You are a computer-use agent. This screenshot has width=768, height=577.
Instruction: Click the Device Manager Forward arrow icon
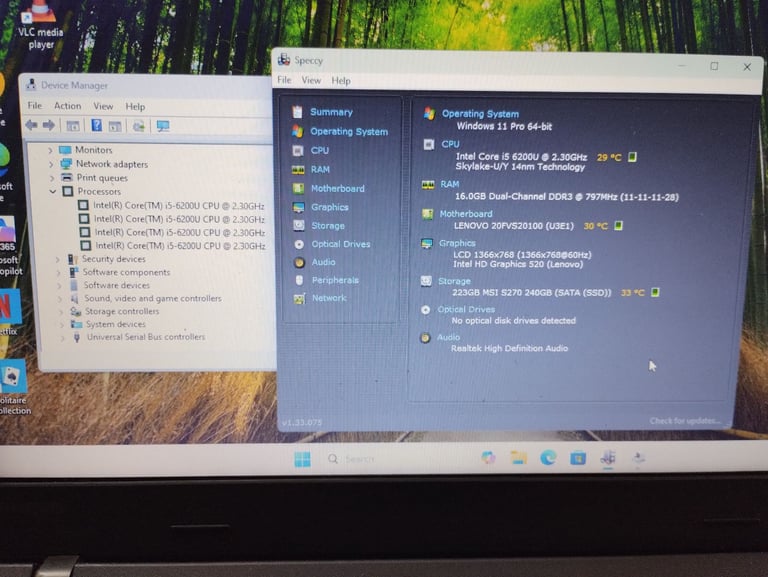48,125
